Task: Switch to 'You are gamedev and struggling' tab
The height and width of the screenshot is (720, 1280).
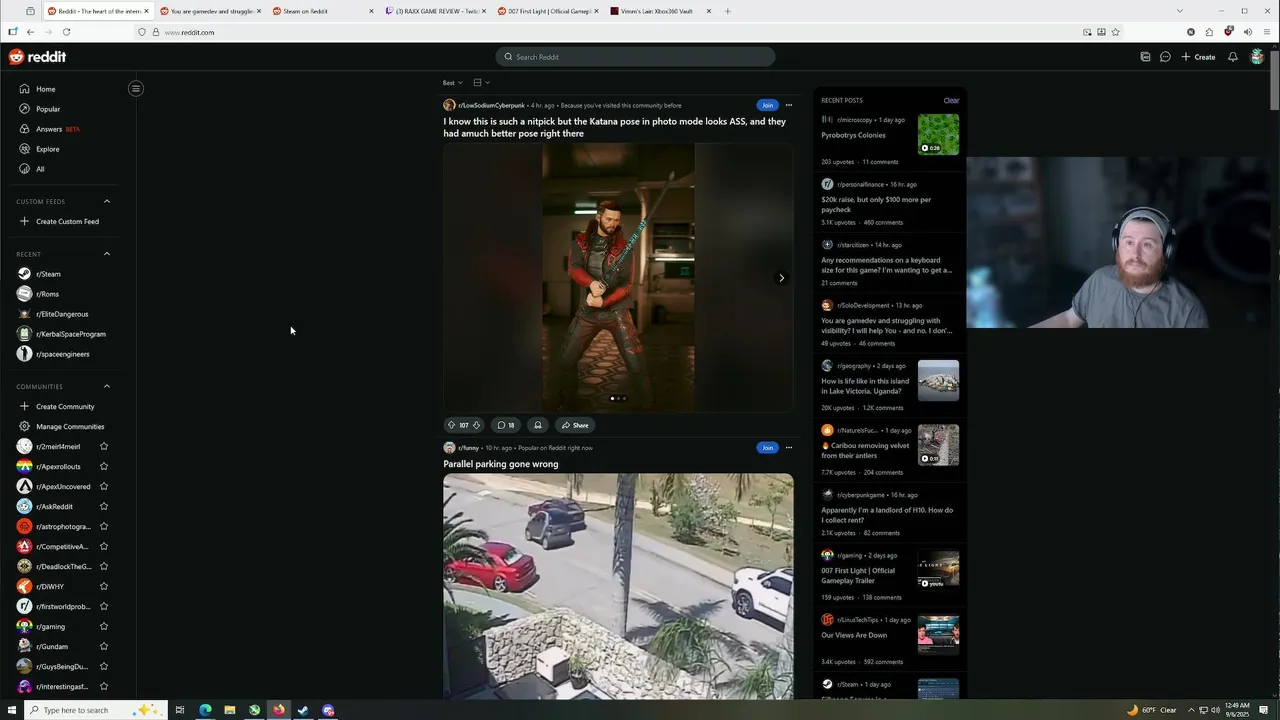Action: point(210,11)
